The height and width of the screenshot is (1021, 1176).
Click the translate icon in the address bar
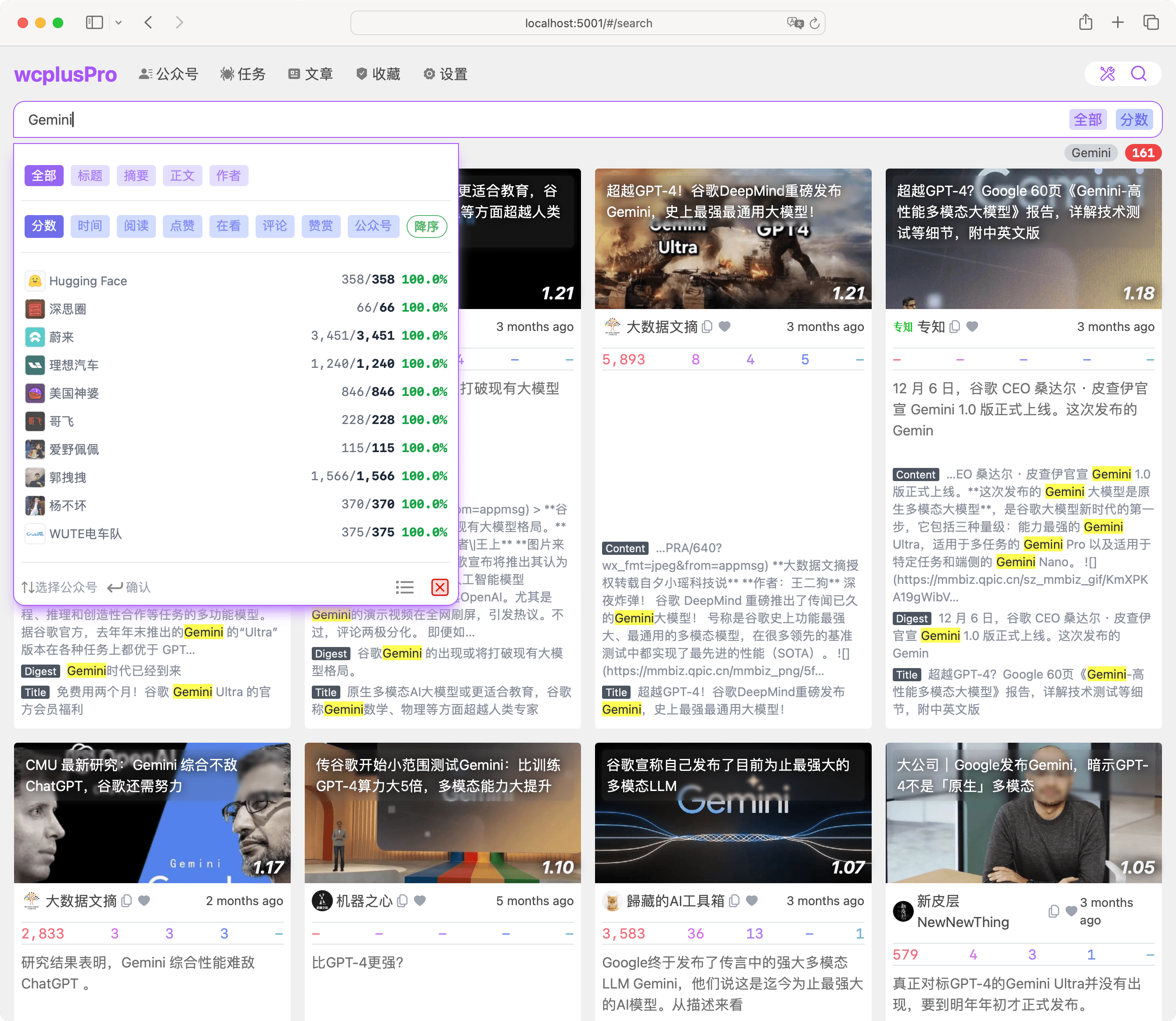click(795, 23)
